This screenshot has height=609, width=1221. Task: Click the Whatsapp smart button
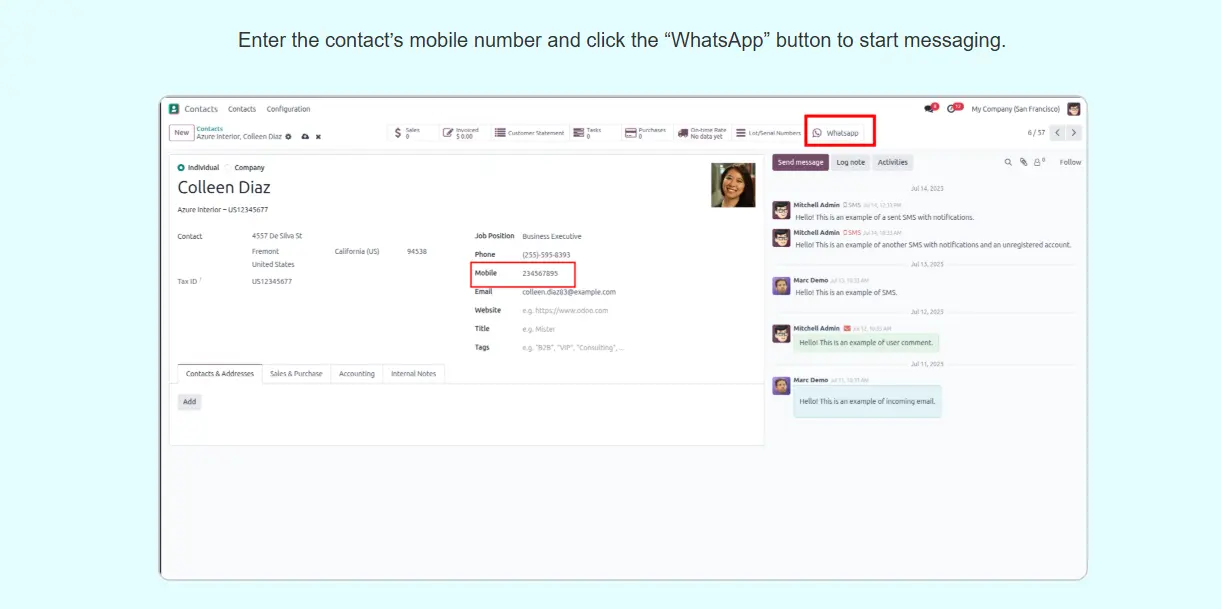coord(840,133)
